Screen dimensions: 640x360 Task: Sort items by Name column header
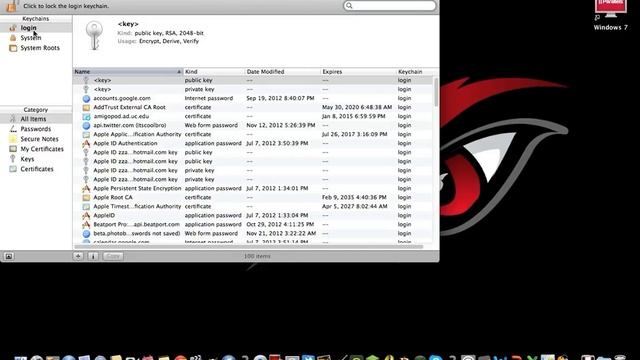click(x=128, y=71)
